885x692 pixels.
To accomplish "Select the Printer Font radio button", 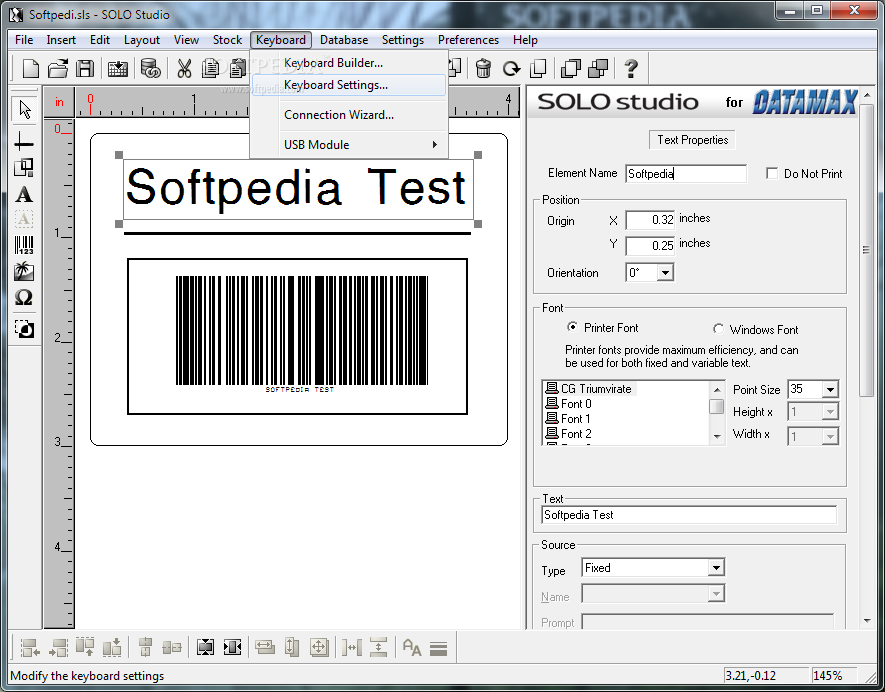I will [x=572, y=327].
